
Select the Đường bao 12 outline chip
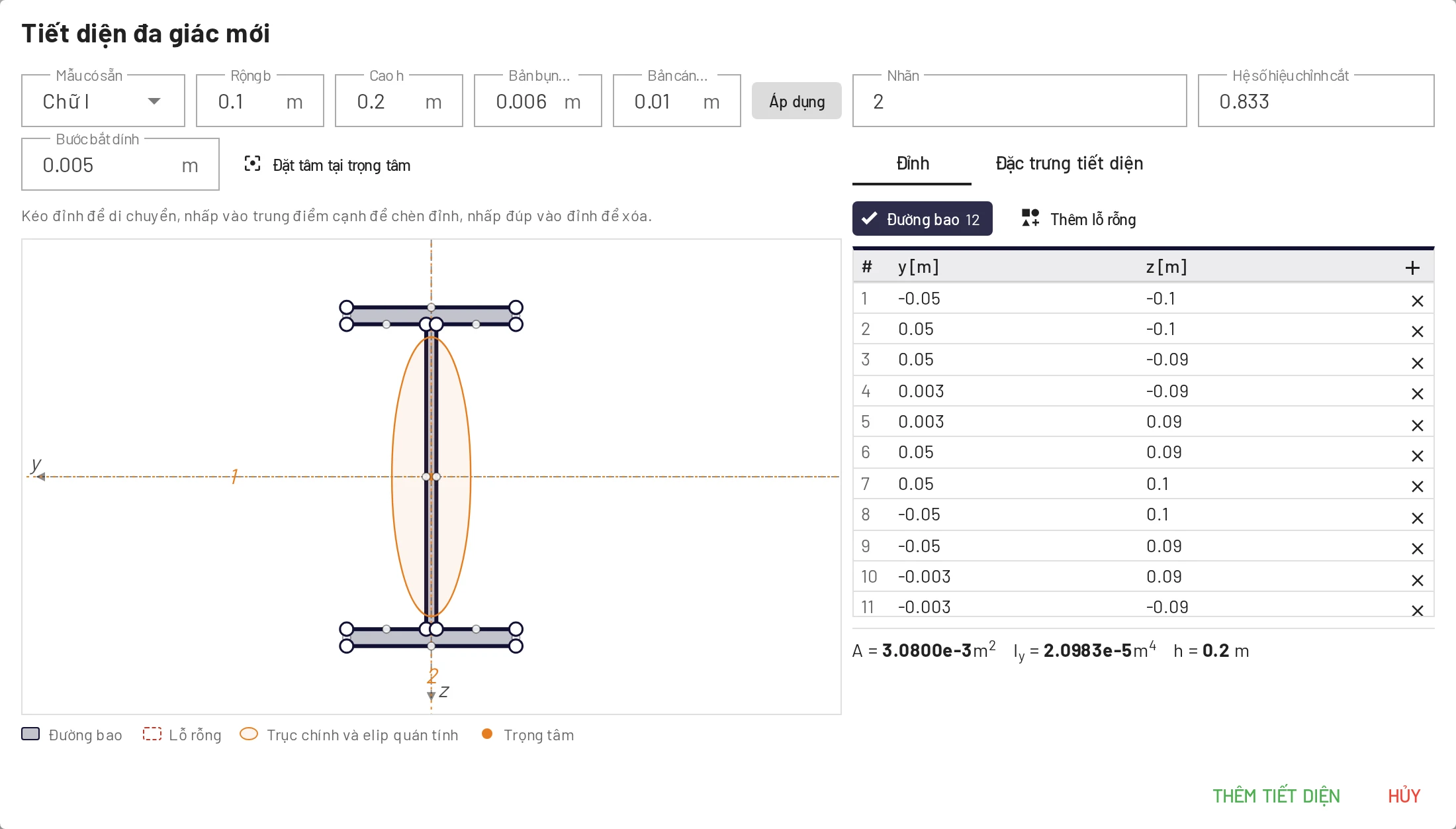(923, 219)
